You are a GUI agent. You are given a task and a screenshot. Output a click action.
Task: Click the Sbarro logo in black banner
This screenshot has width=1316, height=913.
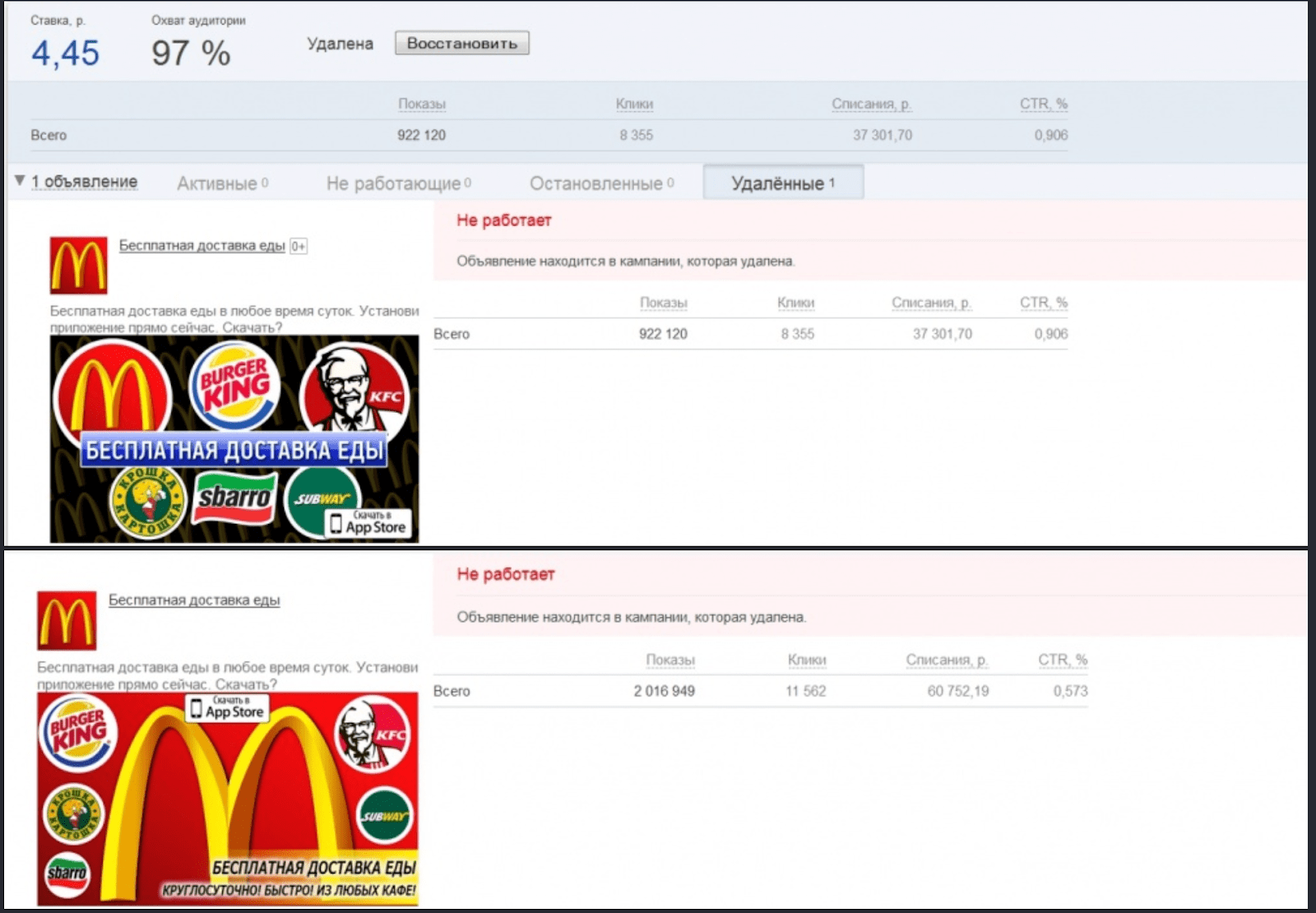pos(234,498)
